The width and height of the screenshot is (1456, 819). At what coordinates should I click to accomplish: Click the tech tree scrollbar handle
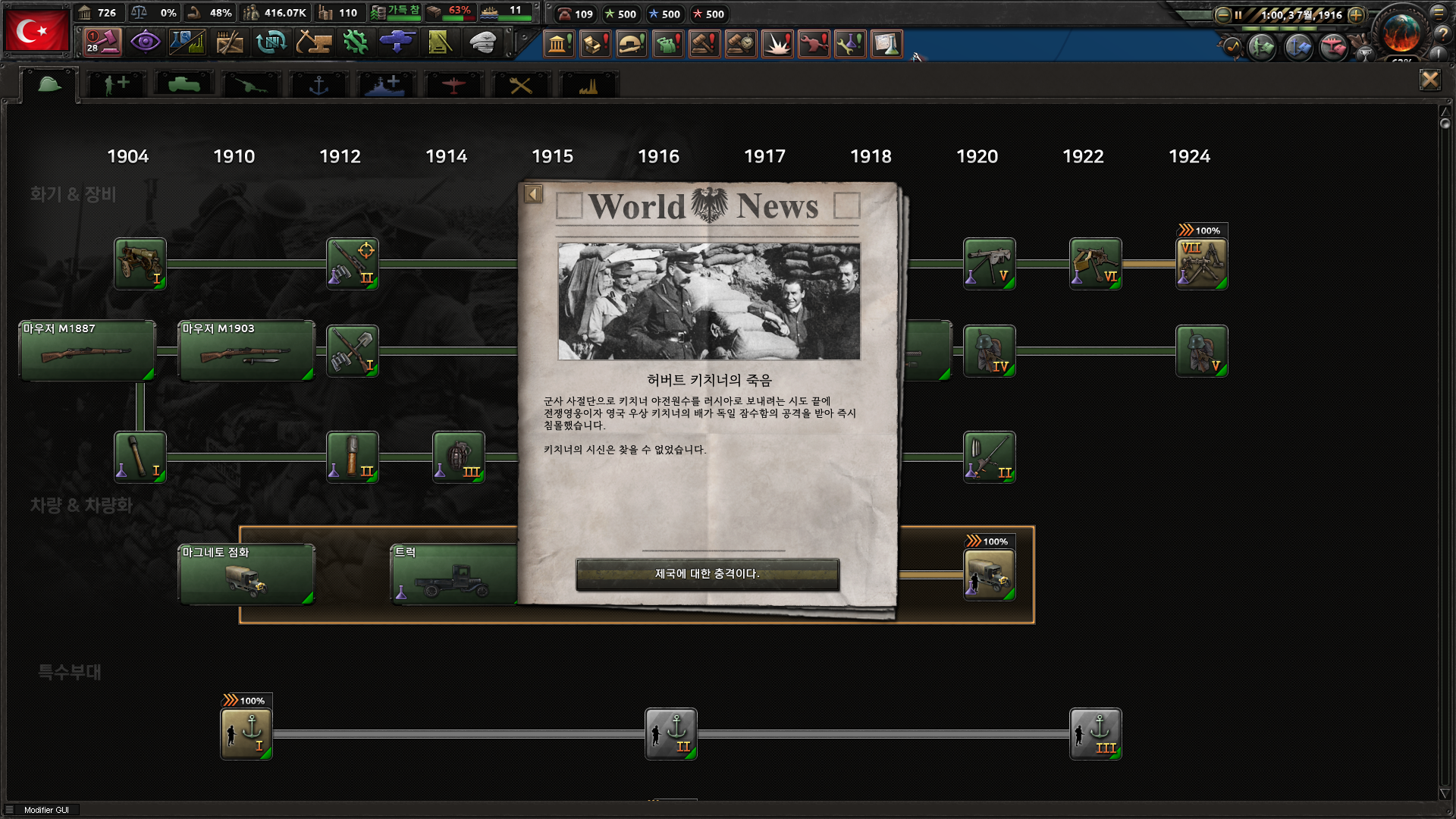(1445, 123)
